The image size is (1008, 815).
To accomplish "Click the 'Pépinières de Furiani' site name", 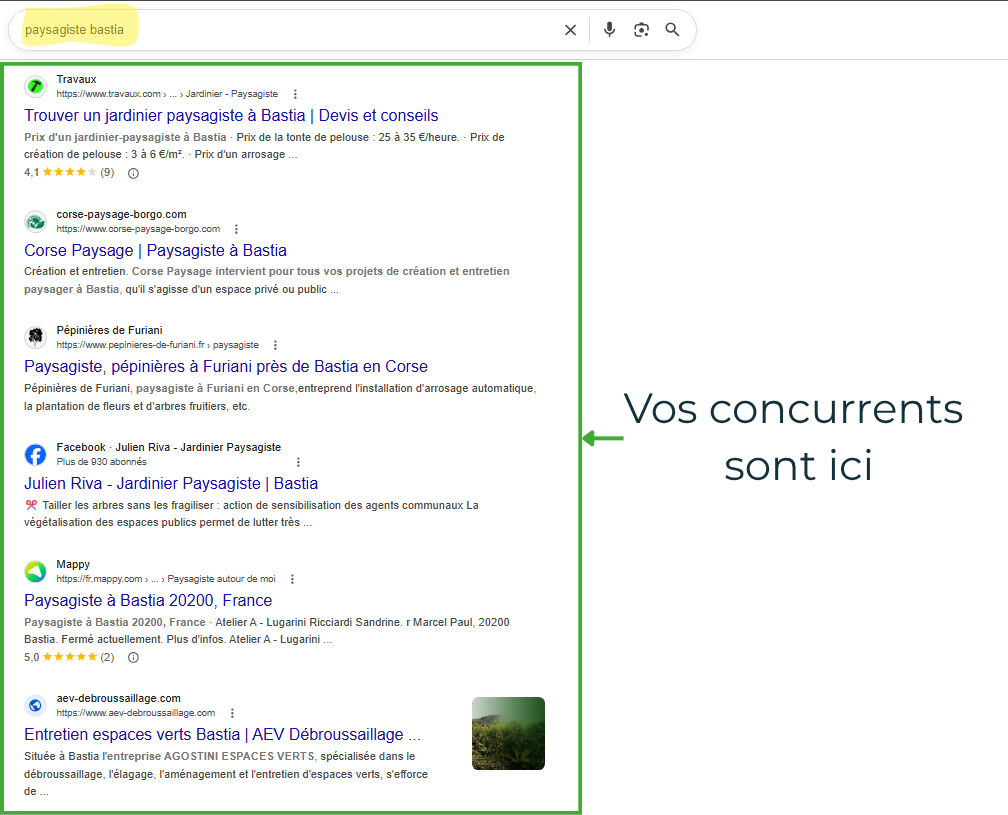I will coord(109,330).
